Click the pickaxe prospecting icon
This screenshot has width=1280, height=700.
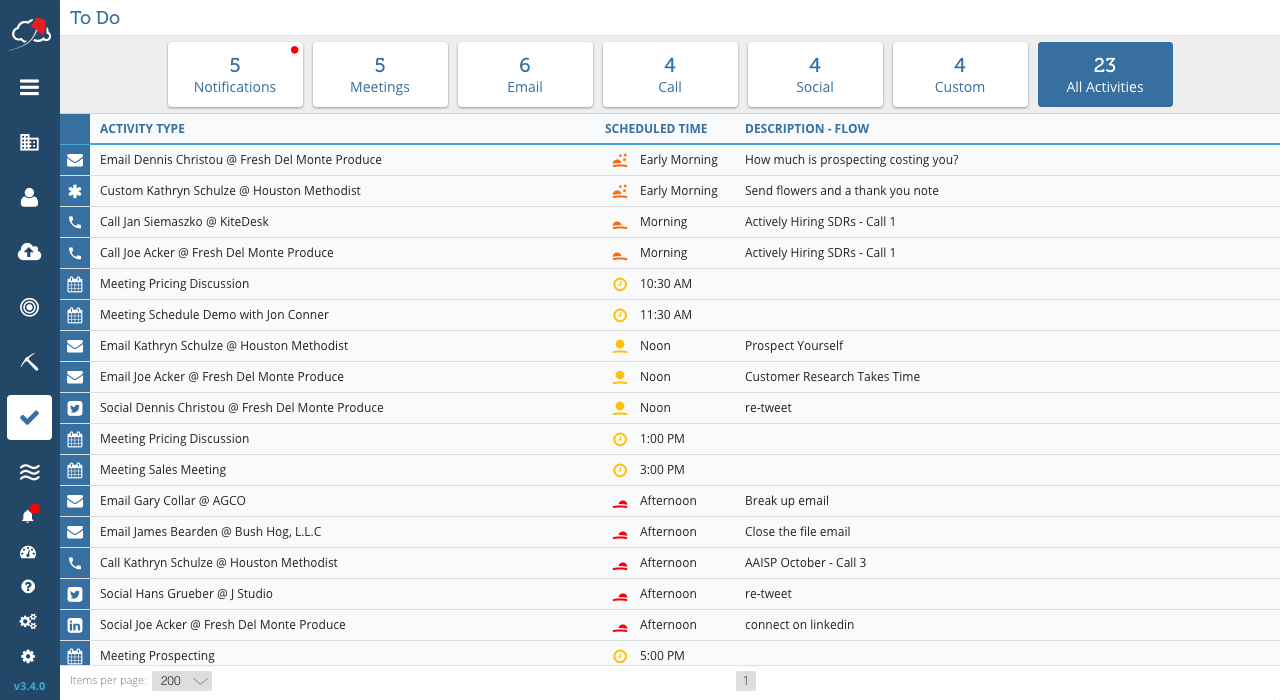[29, 362]
